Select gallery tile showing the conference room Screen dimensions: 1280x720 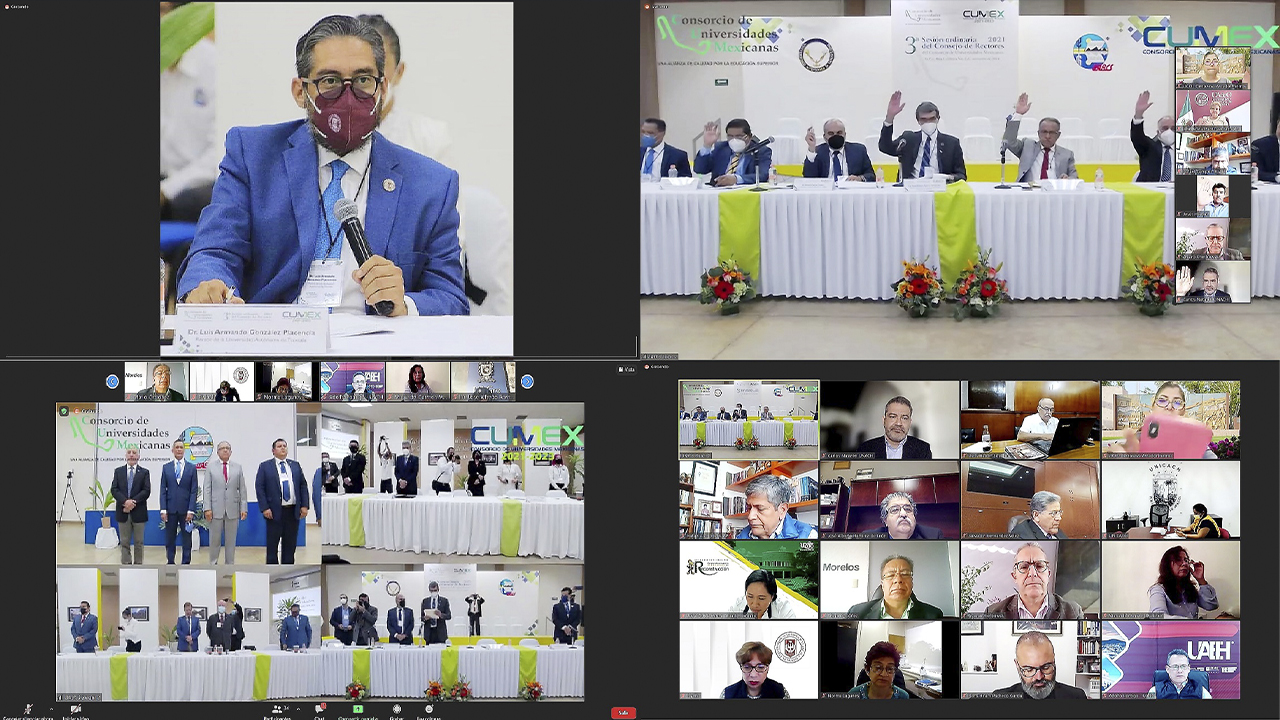tap(749, 420)
